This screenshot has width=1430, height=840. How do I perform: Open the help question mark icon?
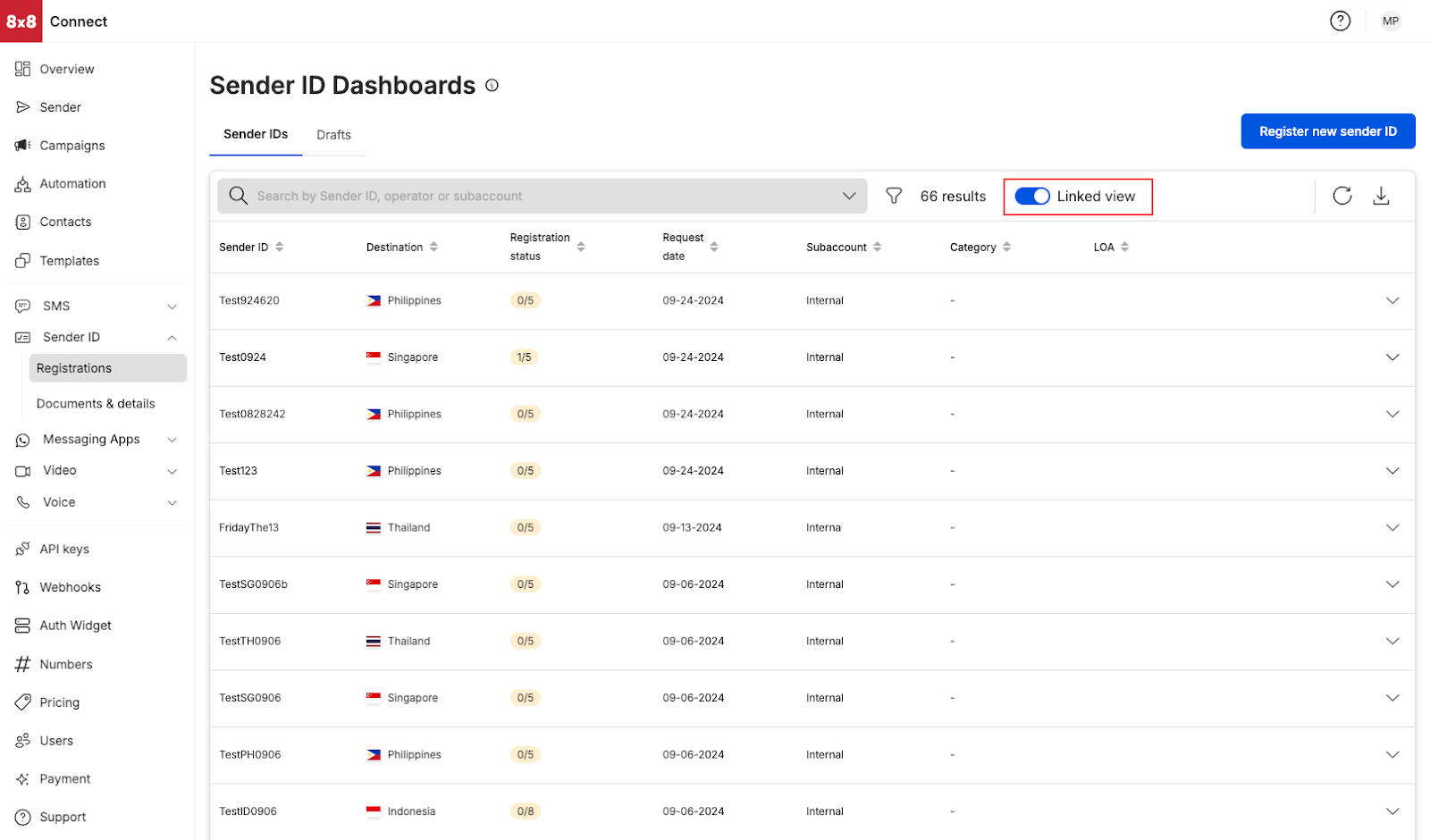coord(1340,21)
